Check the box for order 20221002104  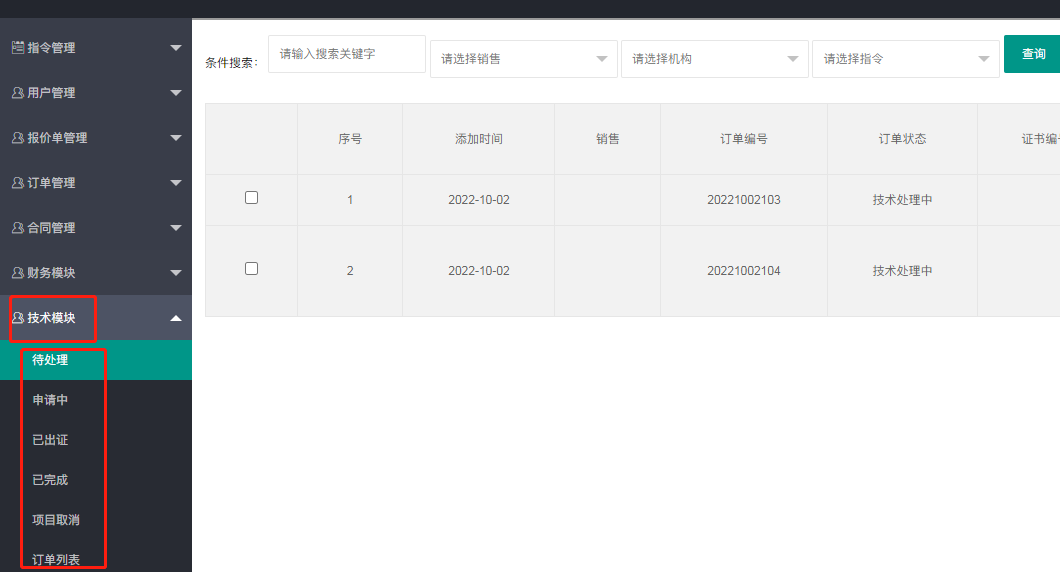[x=251, y=269]
